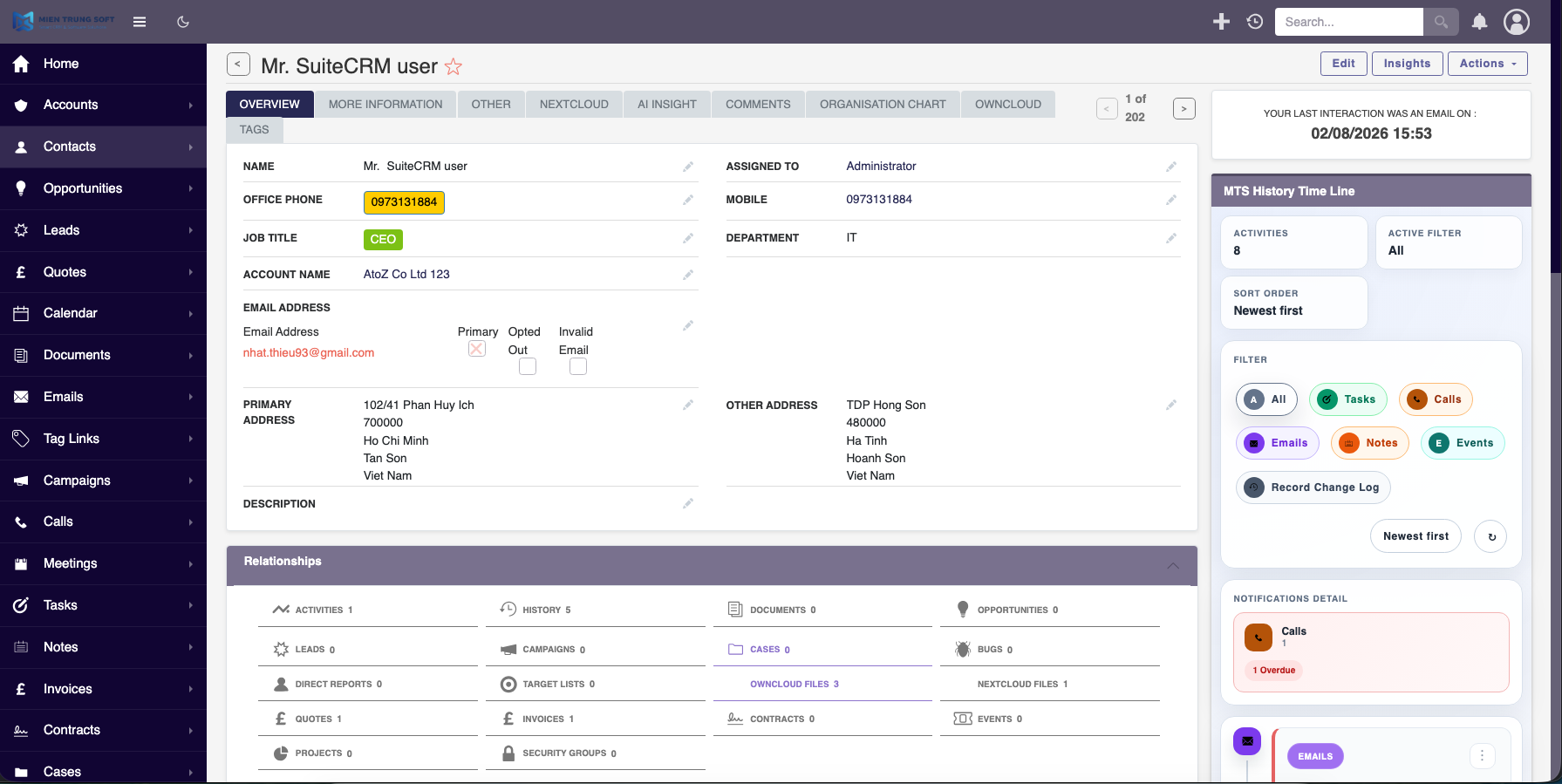Click the Activities count card
The height and width of the screenshot is (784, 1562).
coord(1294,242)
